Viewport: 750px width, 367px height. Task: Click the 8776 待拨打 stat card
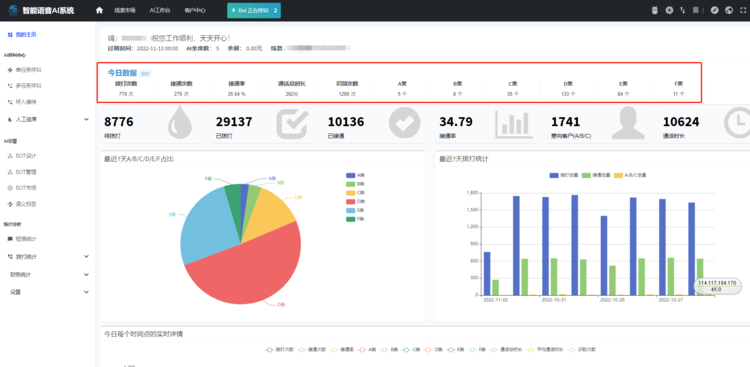pyautogui.click(x=150, y=124)
